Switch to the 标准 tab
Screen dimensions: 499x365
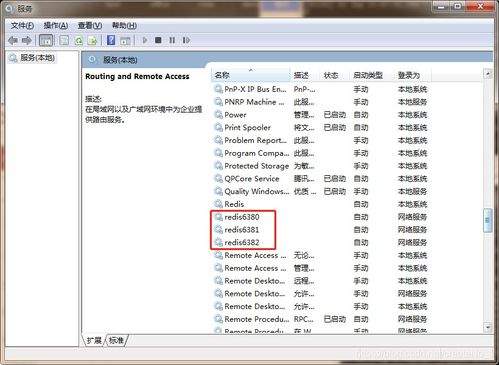coord(116,340)
